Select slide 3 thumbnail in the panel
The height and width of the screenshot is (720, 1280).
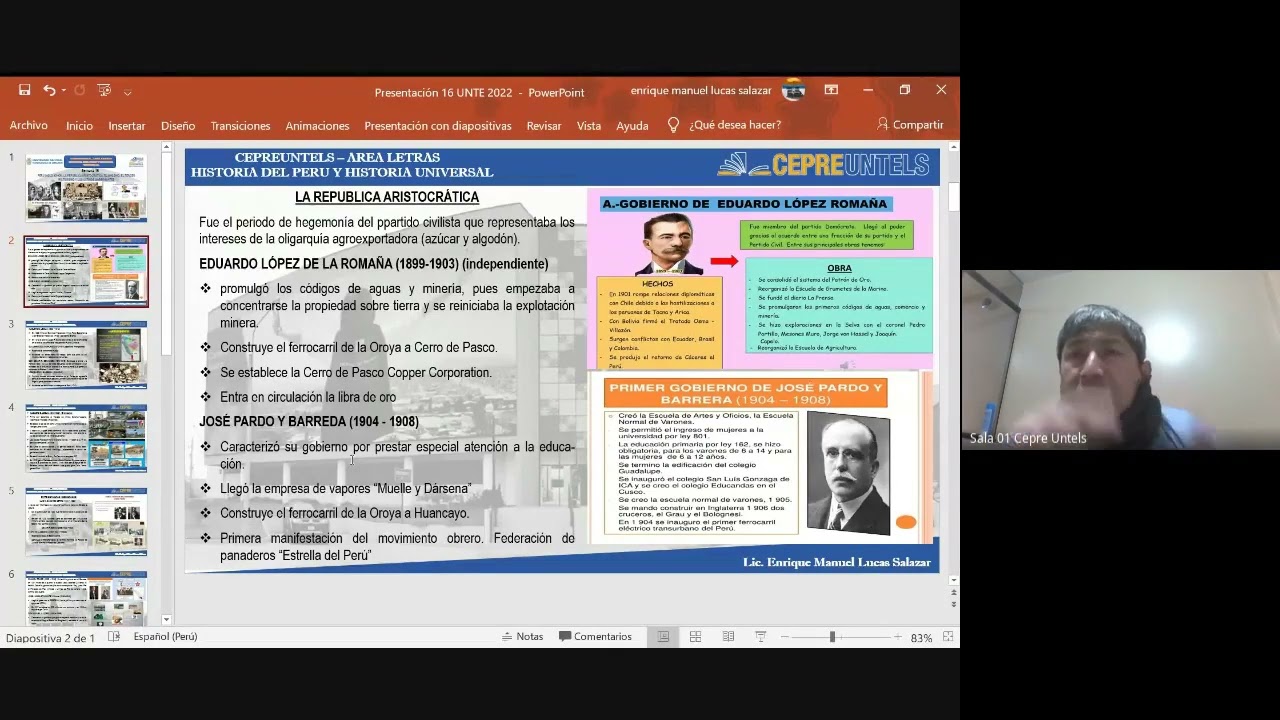[x=86, y=355]
